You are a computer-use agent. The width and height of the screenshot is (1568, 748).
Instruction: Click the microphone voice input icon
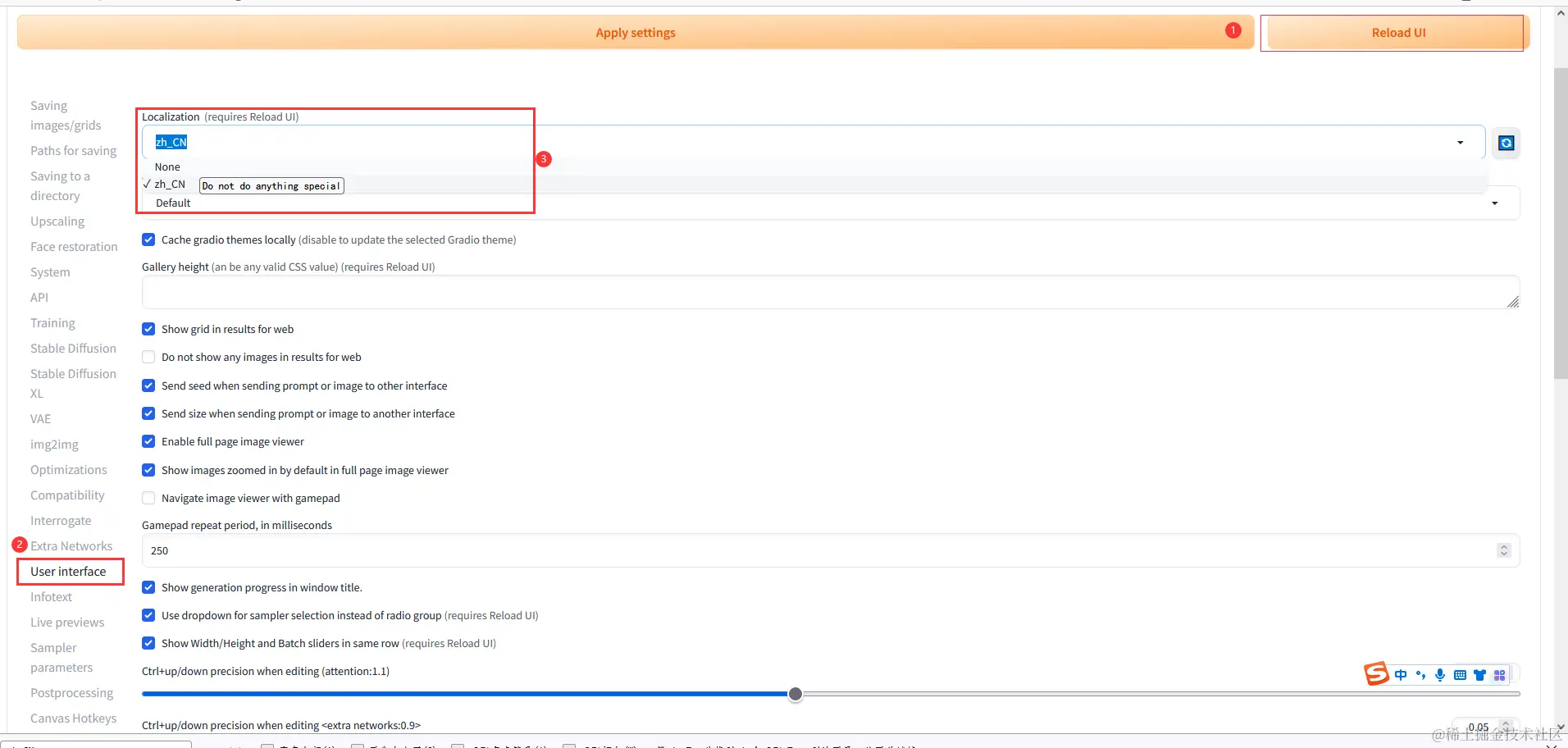coord(1440,675)
